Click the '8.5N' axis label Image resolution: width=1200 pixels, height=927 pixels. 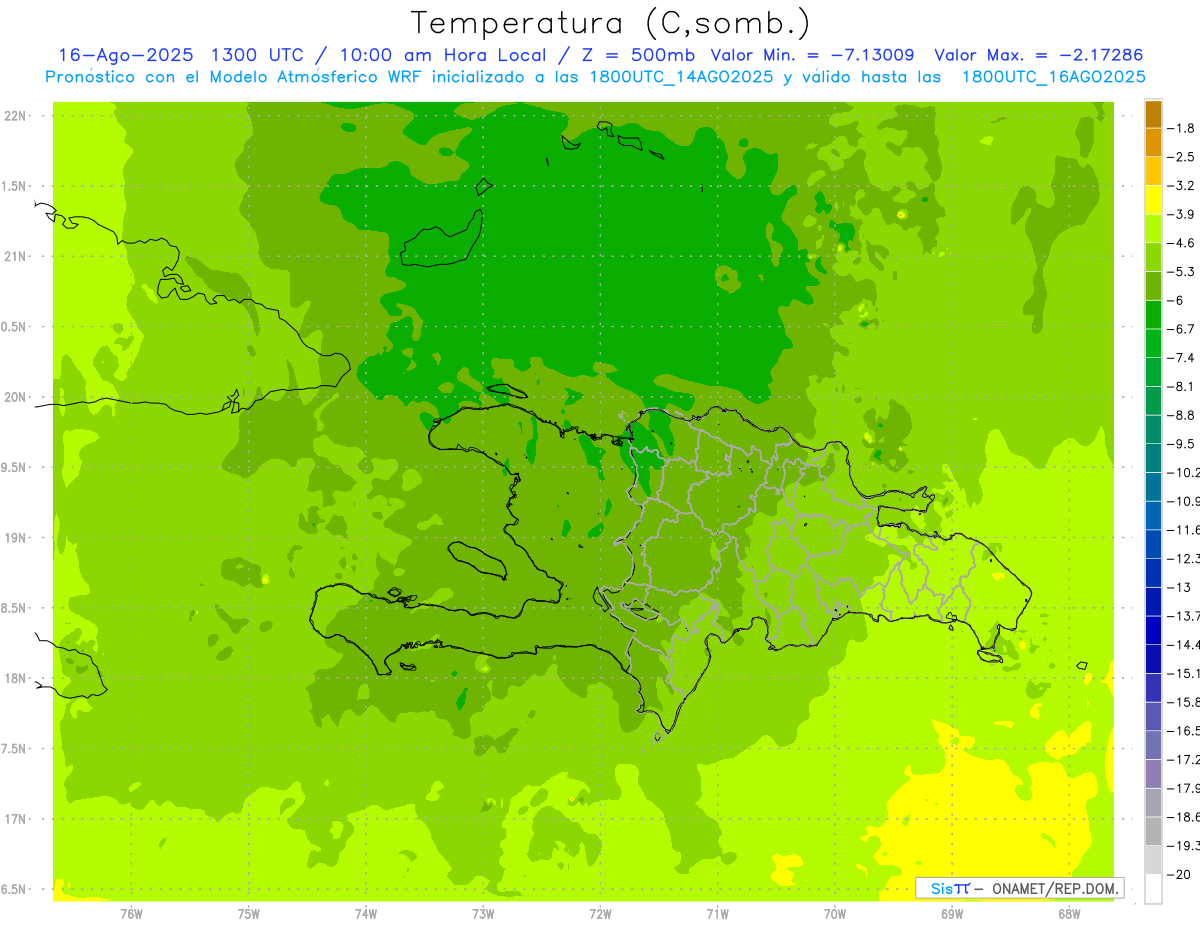point(15,608)
